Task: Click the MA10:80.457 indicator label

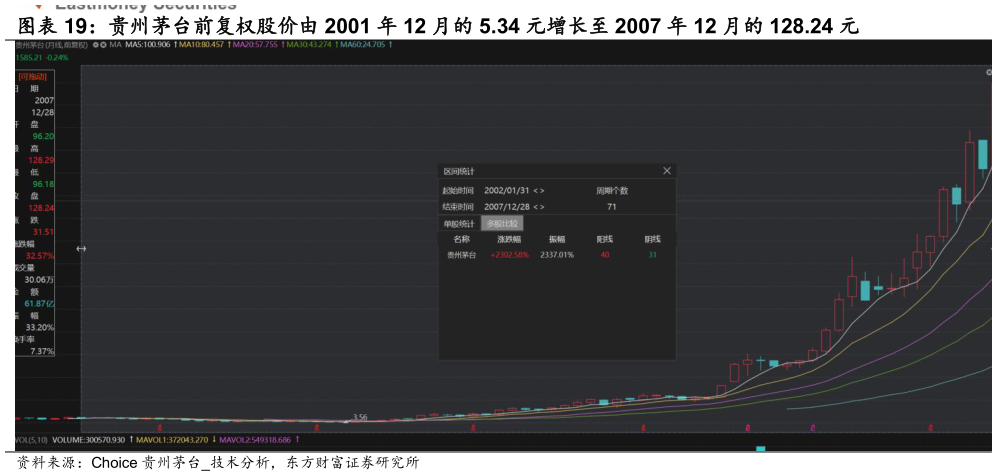Action: 201,45
